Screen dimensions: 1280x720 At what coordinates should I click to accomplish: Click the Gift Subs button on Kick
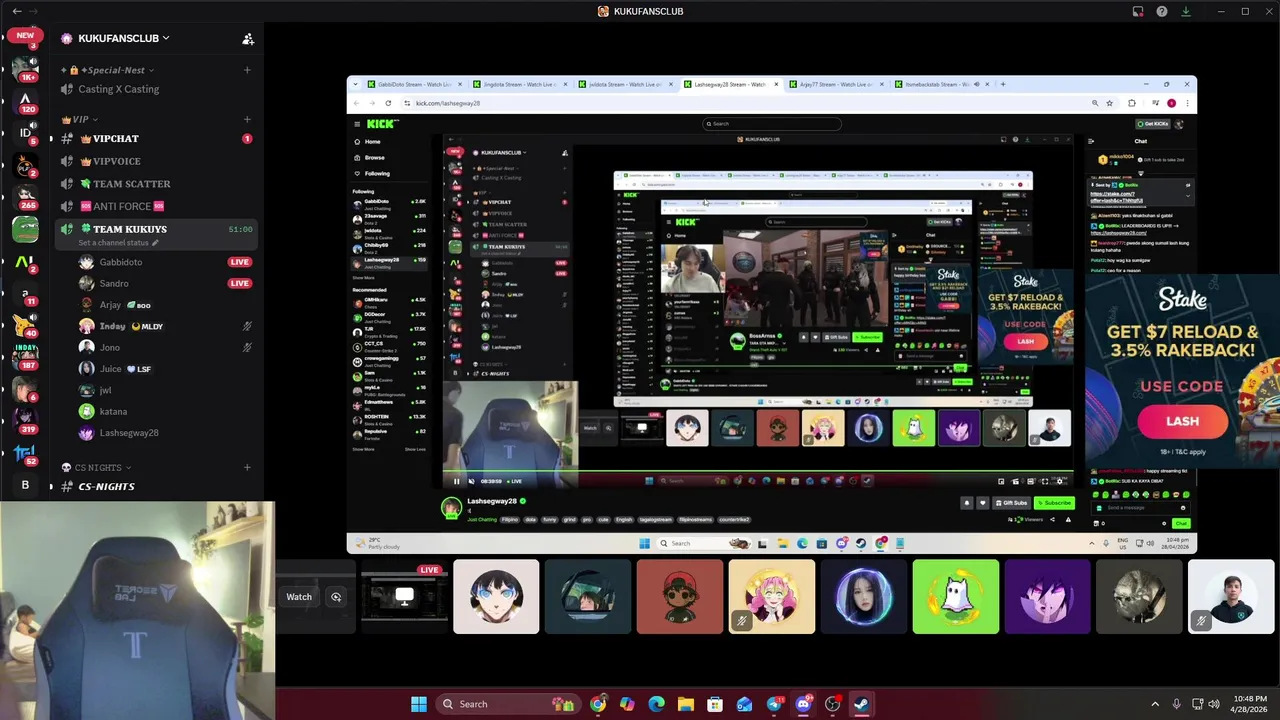(x=1011, y=503)
